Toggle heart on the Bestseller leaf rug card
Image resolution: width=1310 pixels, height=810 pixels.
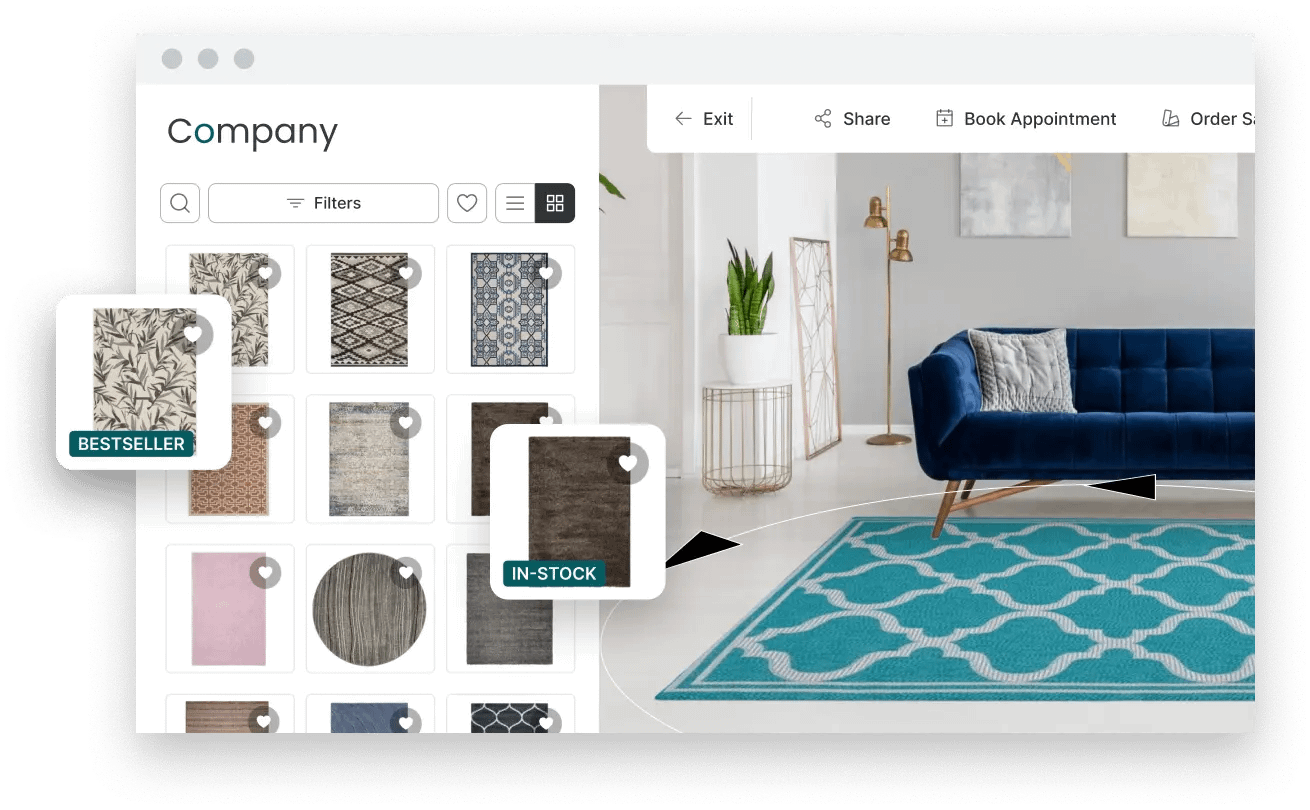point(193,334)
